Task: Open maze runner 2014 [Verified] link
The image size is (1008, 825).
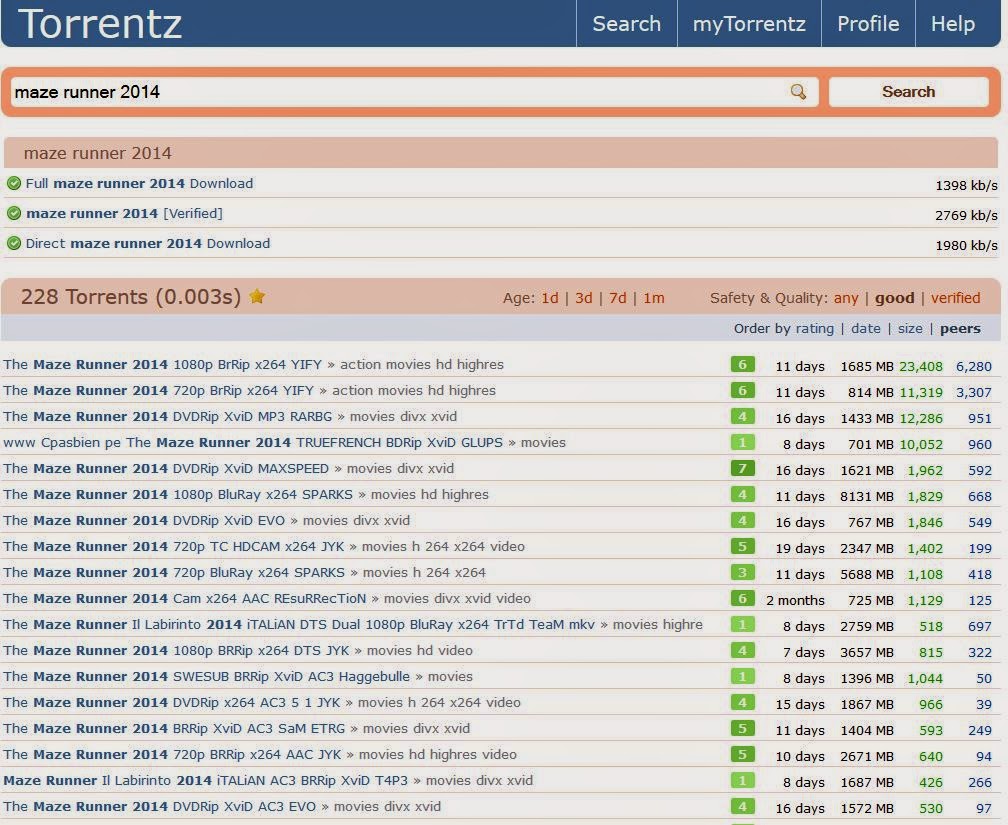Action: (x=124, y=213)
